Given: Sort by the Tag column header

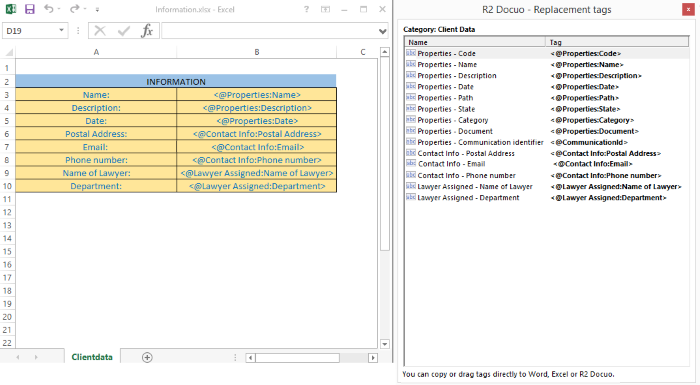Looking at the screenshot, I should tap(617, 42).
